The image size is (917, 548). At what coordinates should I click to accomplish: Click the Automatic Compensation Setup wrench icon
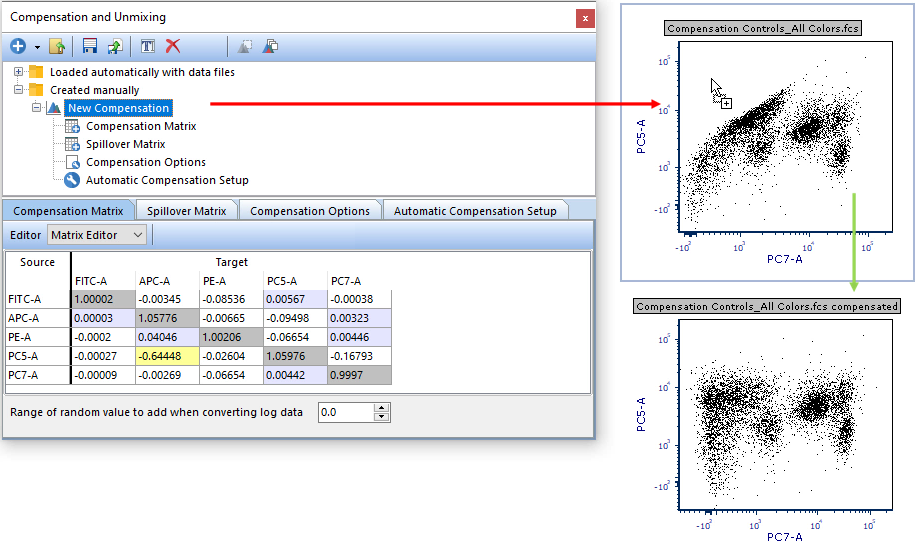[x=72, y=180]
